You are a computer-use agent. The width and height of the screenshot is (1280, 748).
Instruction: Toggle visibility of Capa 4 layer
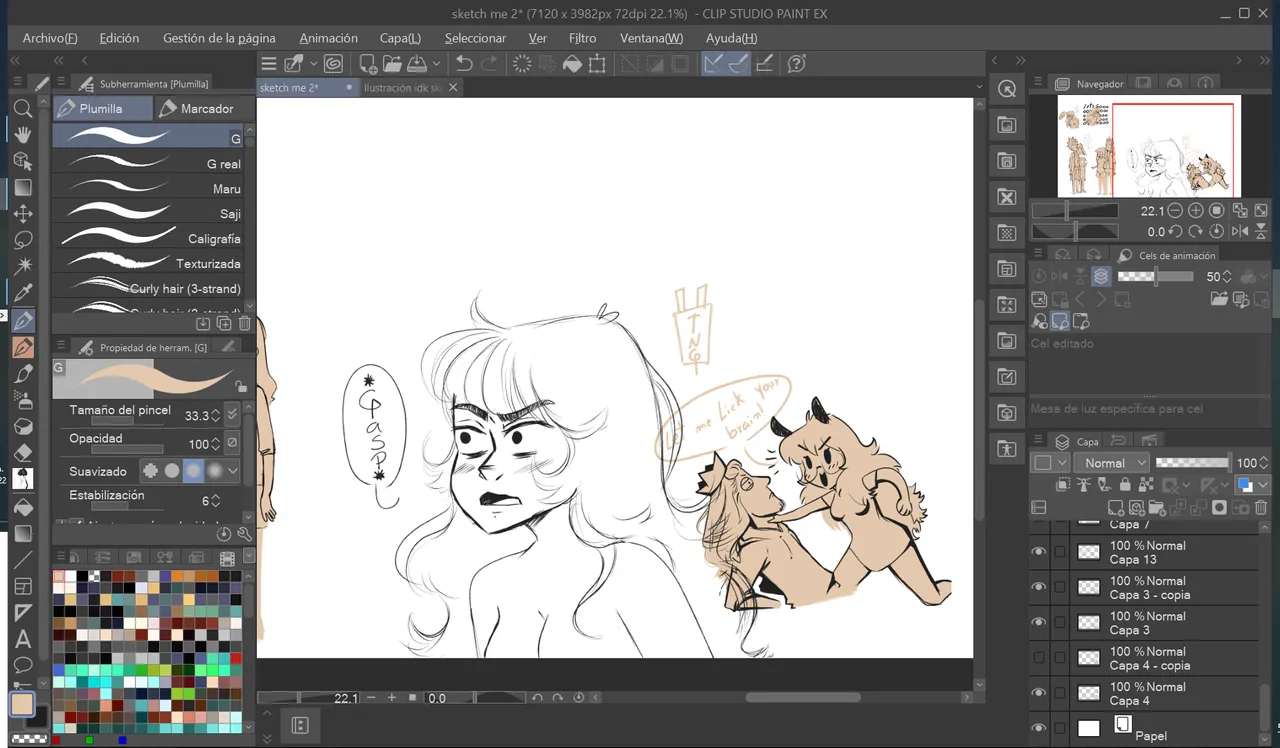(x=1039, y=693)
